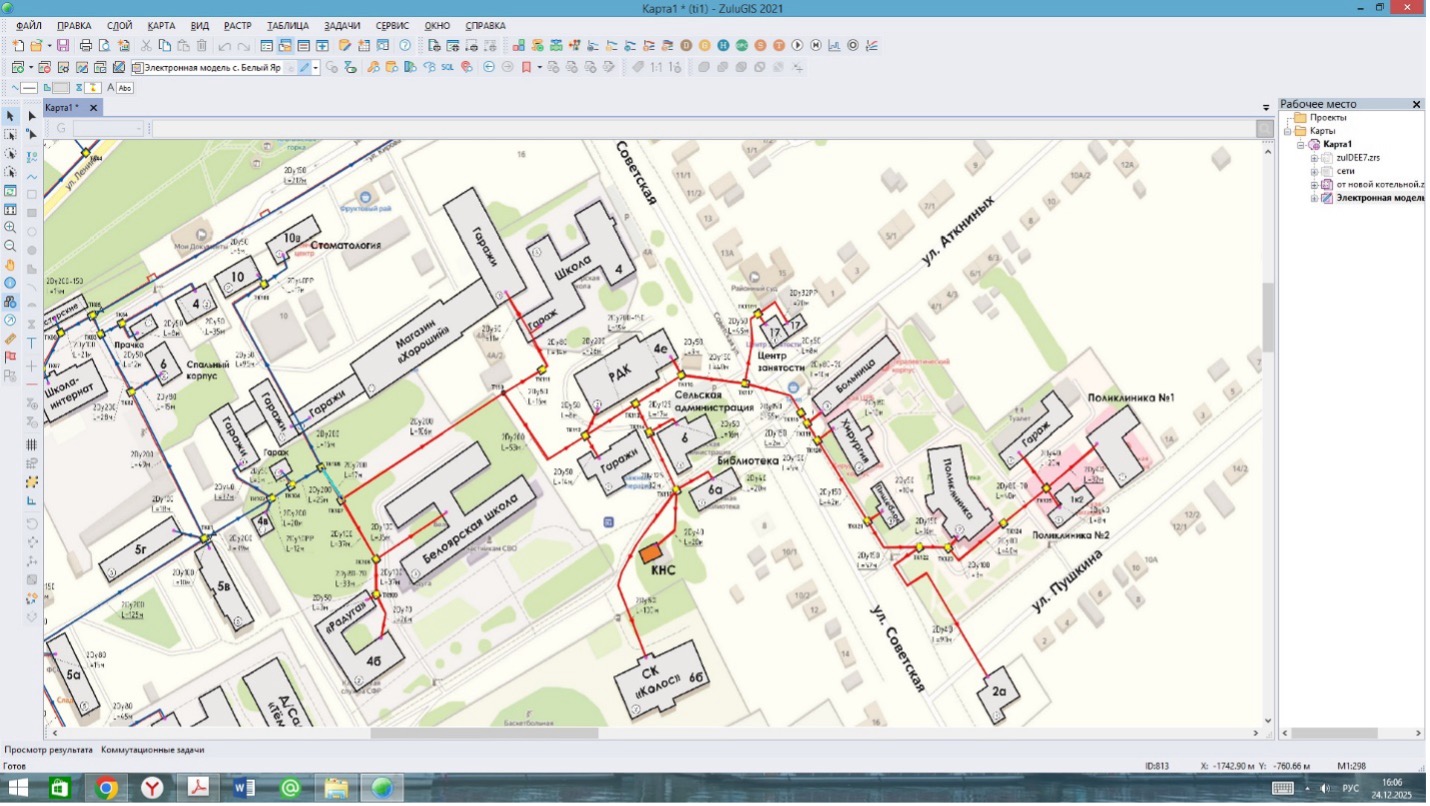Click the Help question mark icon
Screen dimensions: 1430x806
point(405,46)
